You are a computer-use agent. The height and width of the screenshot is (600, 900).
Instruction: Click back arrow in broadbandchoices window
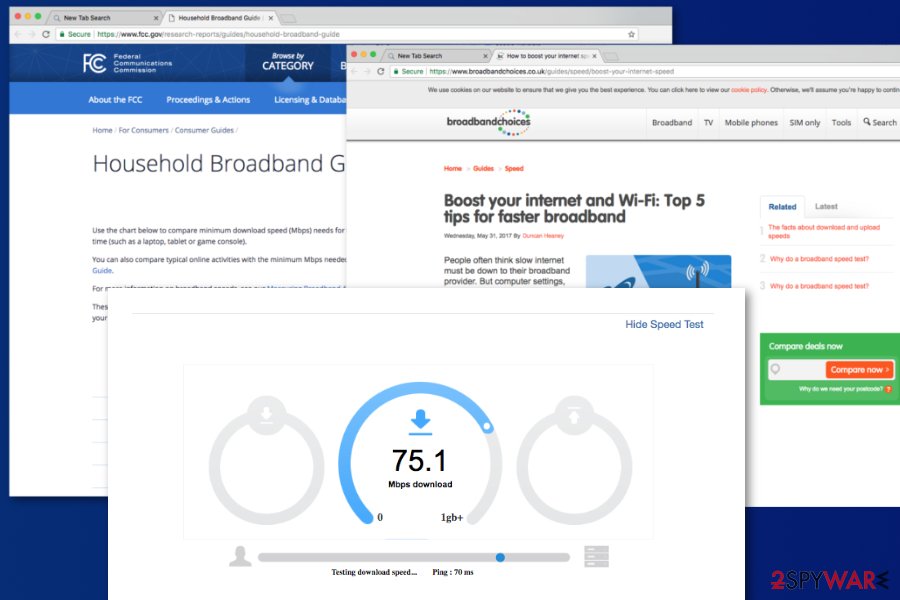(x=354, y=71)
